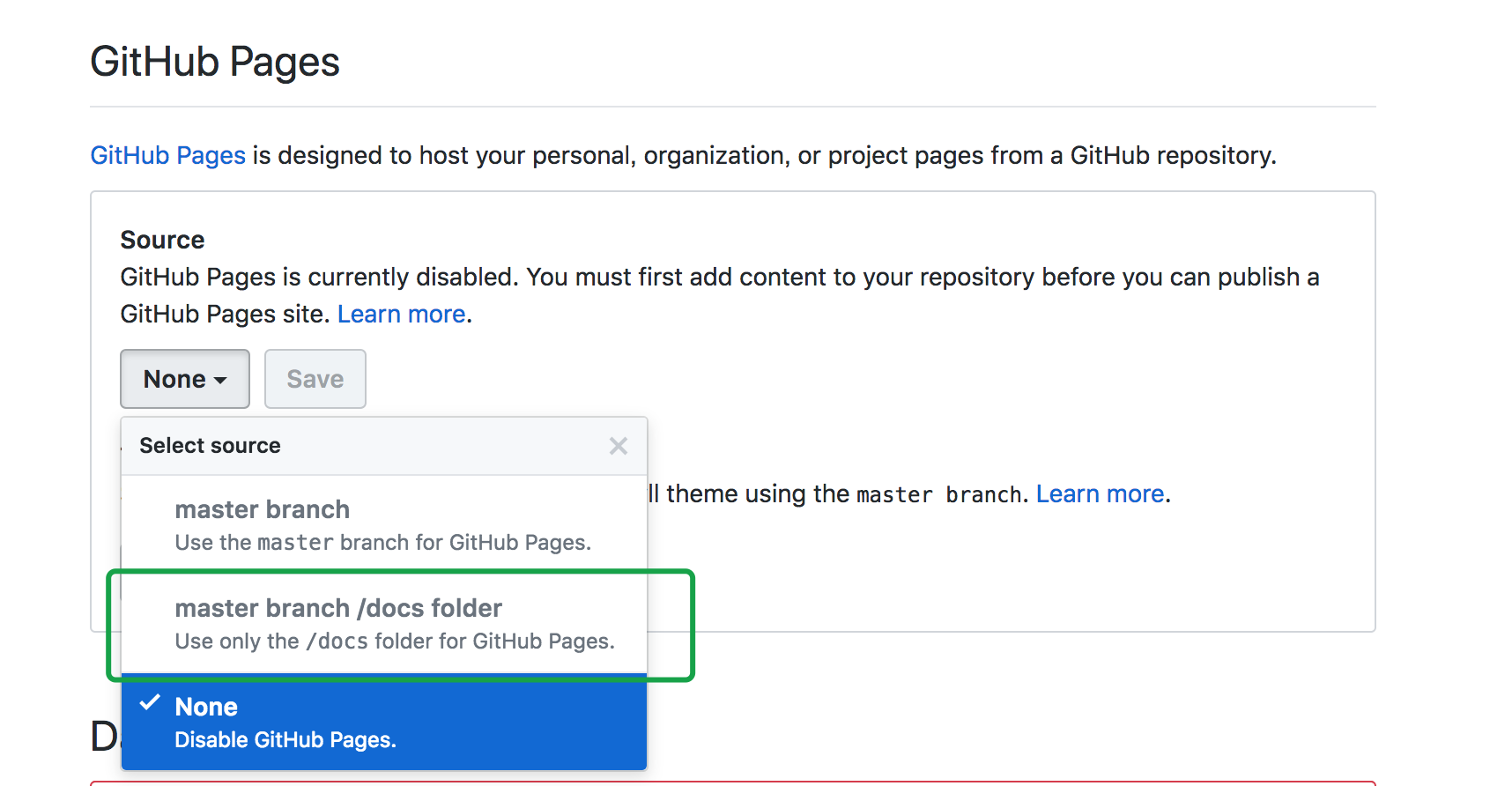Click the Select source header text
1512x786 pixels.
210,446
